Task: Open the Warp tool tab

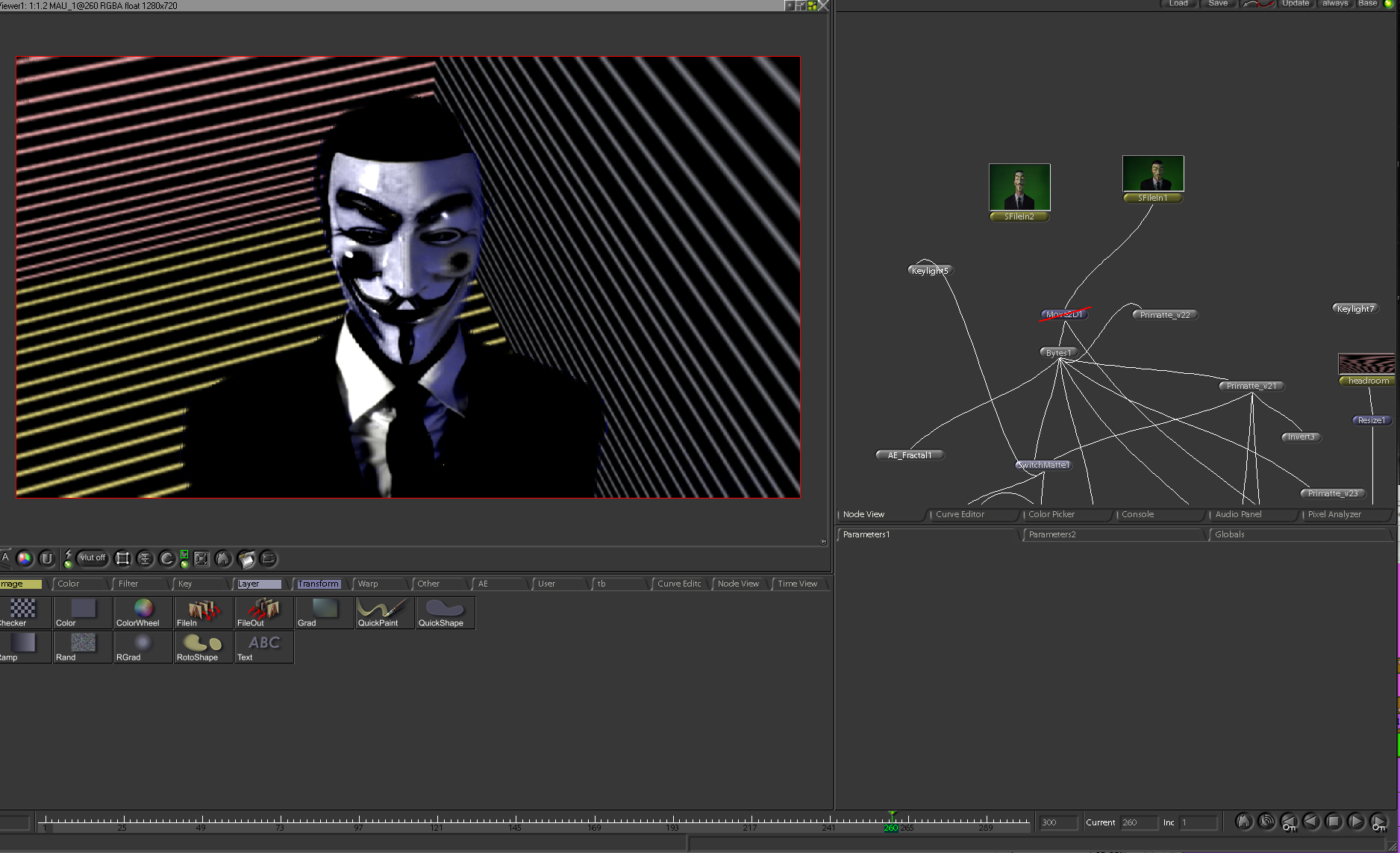Action: tap(381, 584)
